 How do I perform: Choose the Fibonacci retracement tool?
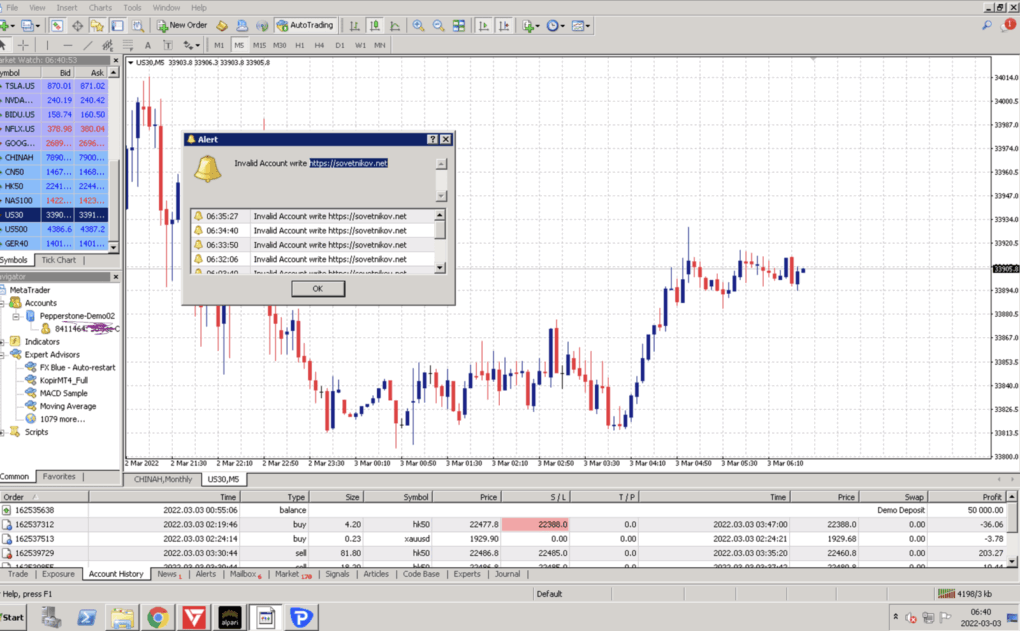[128, 45]
